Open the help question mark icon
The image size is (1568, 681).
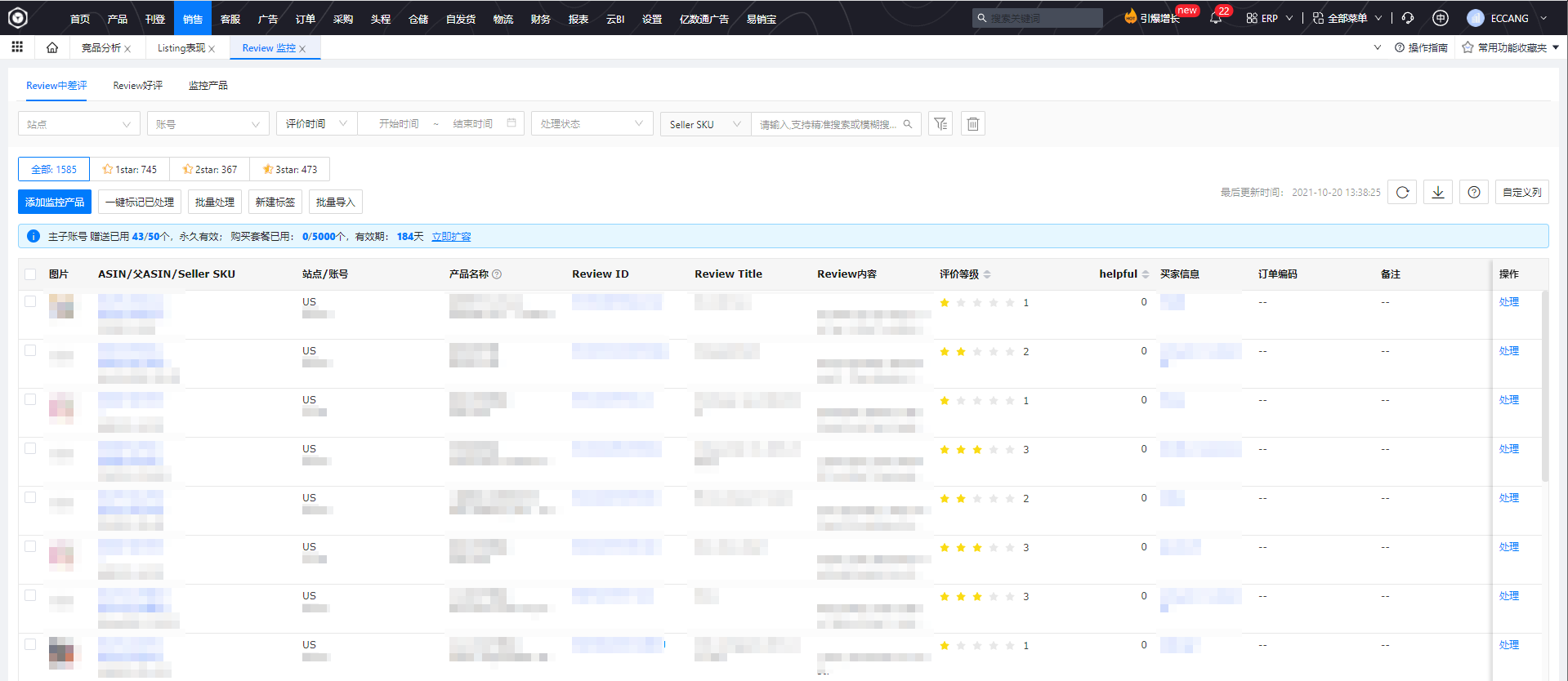click(1474, 193)
